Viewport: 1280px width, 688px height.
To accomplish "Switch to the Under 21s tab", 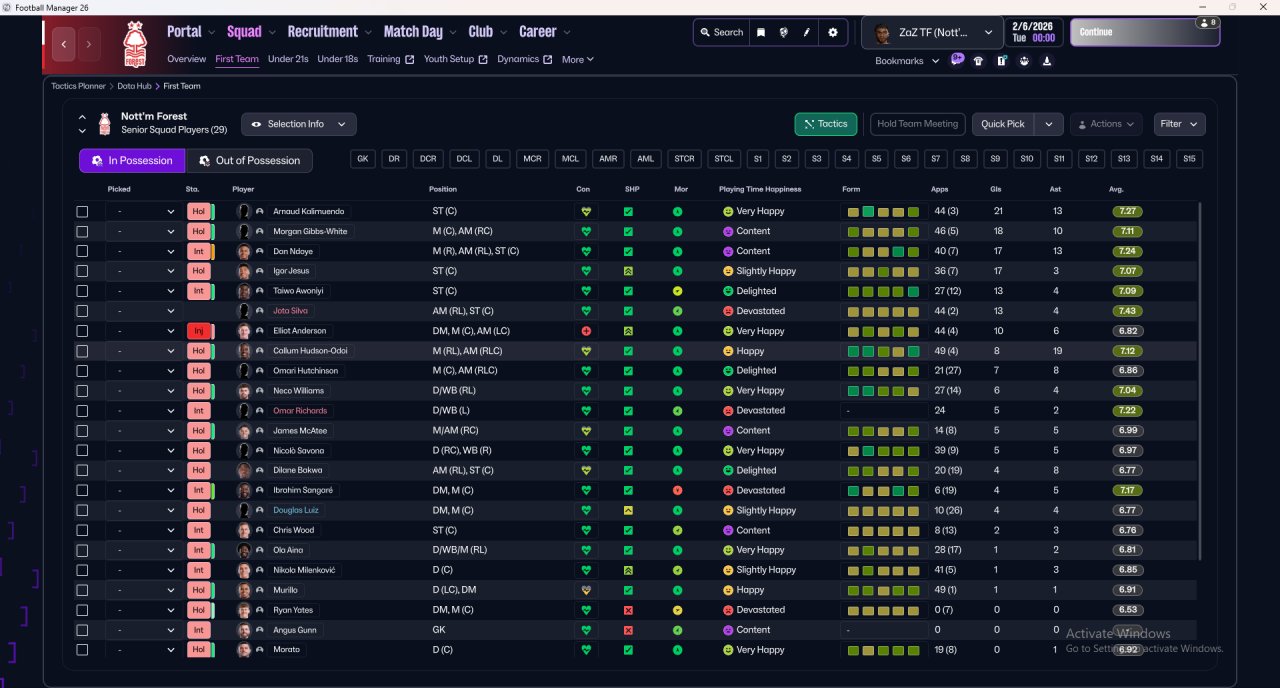I will click(288, 59).
